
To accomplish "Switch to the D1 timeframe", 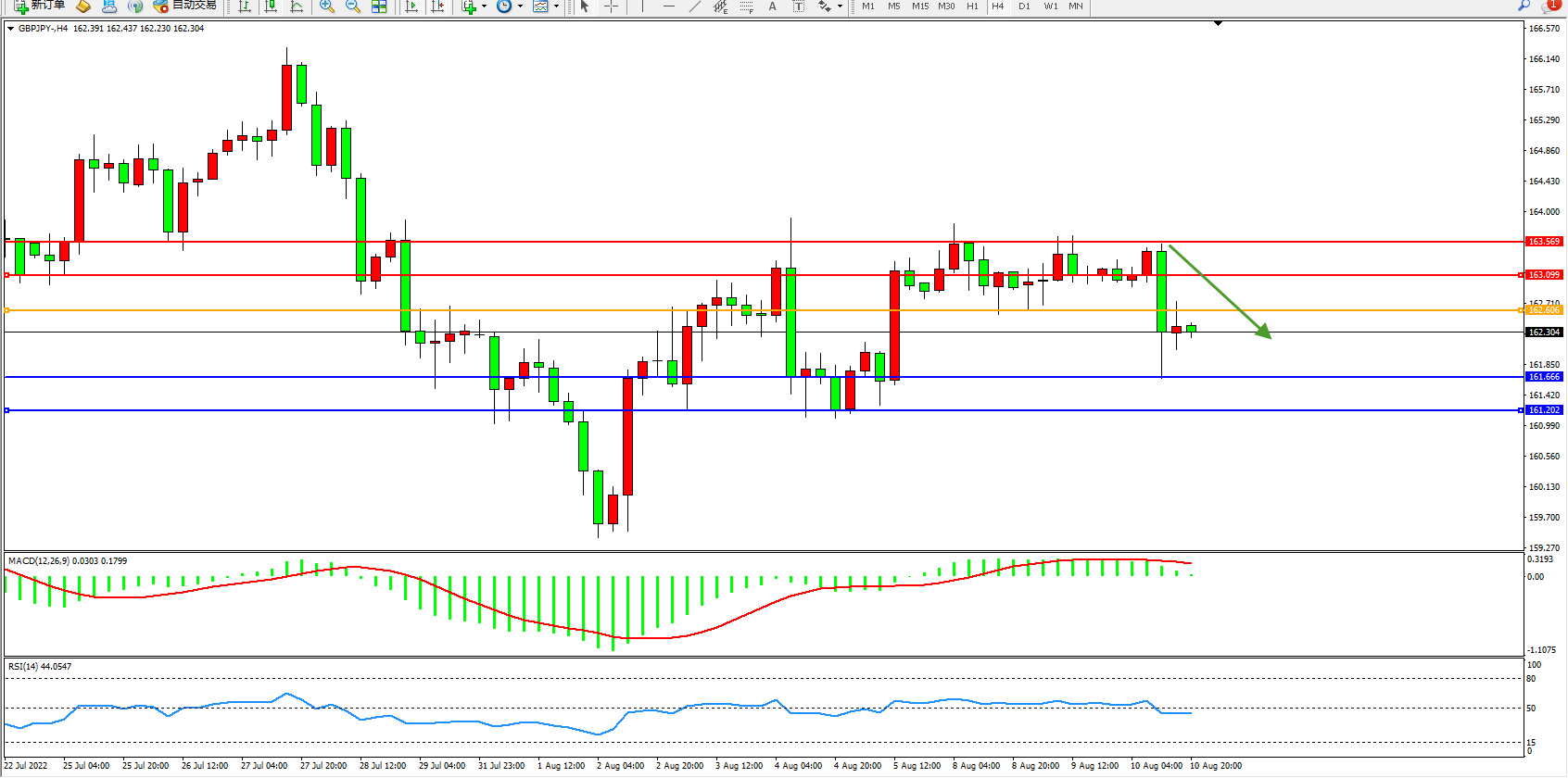I will (x=1024, y=6).
